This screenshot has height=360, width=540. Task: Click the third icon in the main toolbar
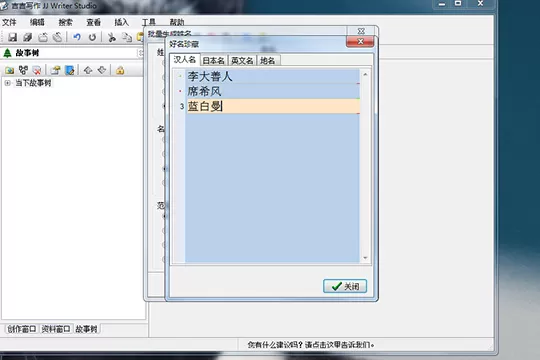tap(43, 37)
